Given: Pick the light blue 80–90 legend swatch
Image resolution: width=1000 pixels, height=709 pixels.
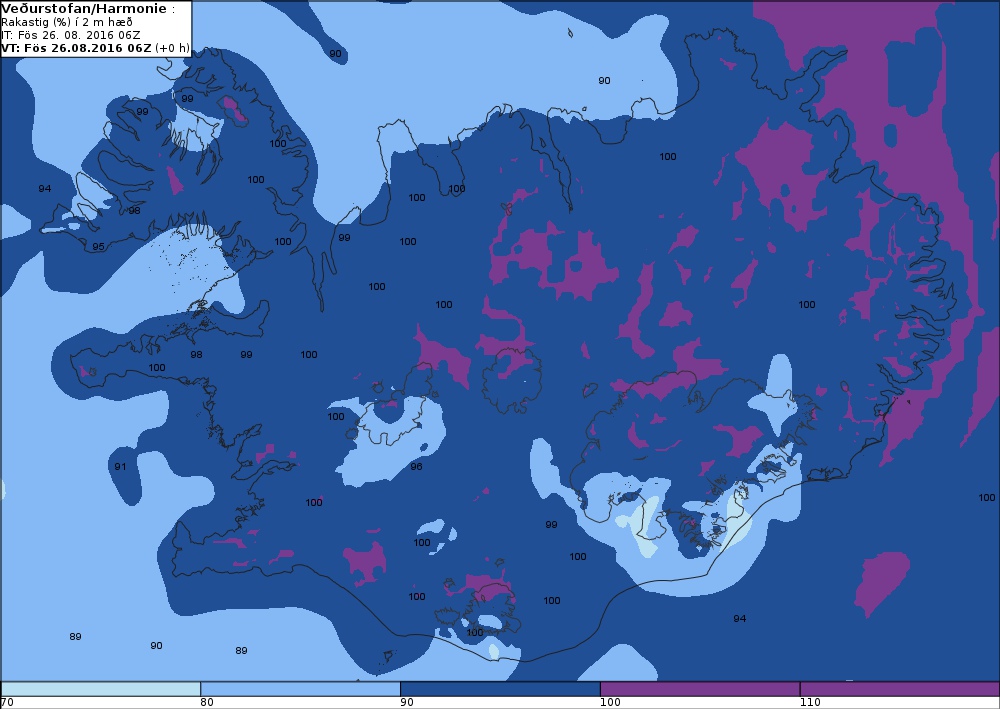Looking at the screenshot, I should (300, 689).
